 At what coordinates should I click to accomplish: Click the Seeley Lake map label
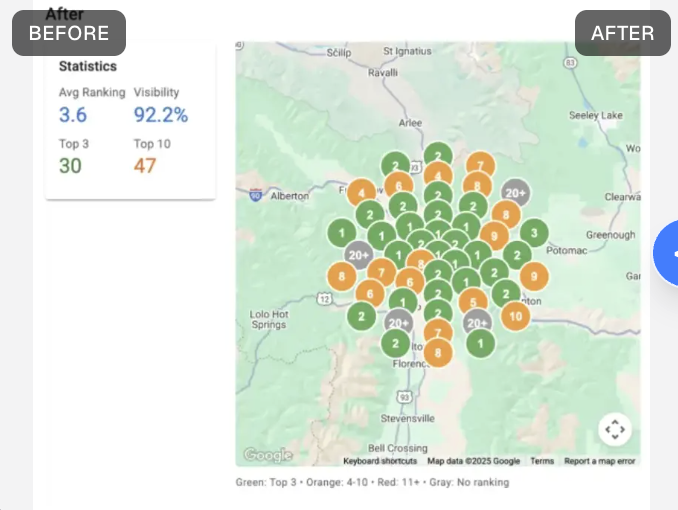[596, 115]
